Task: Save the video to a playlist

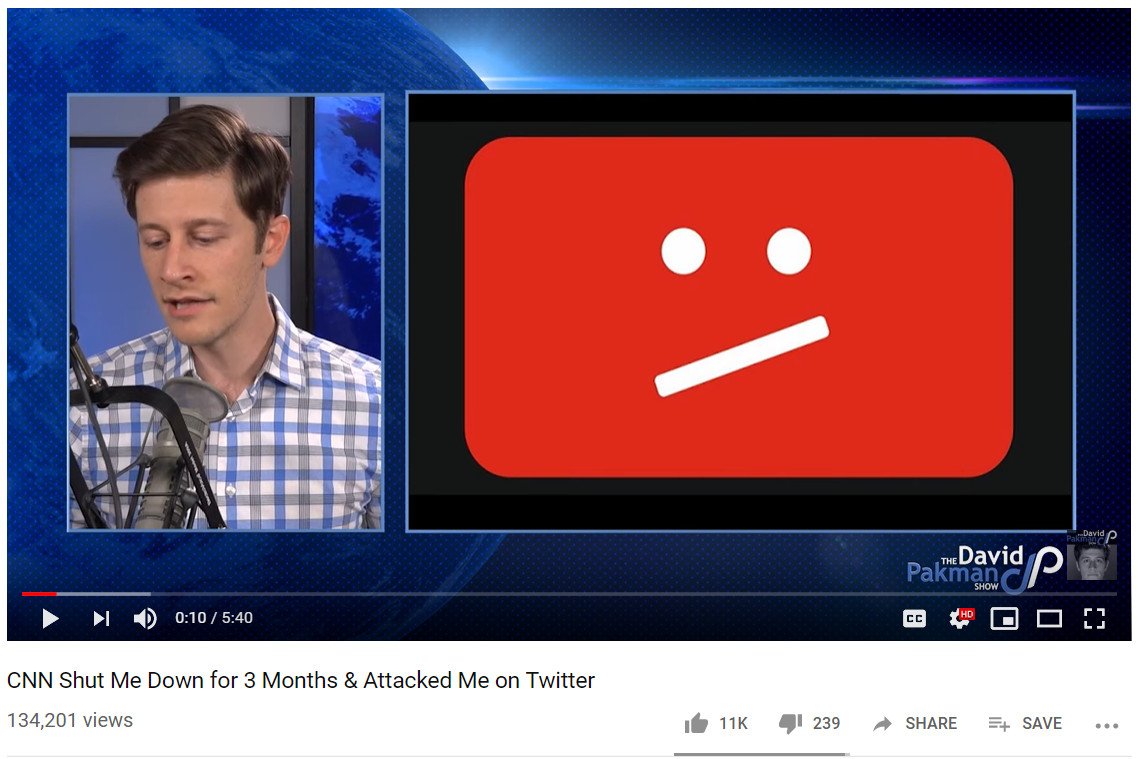Action: pos(1025,723)
